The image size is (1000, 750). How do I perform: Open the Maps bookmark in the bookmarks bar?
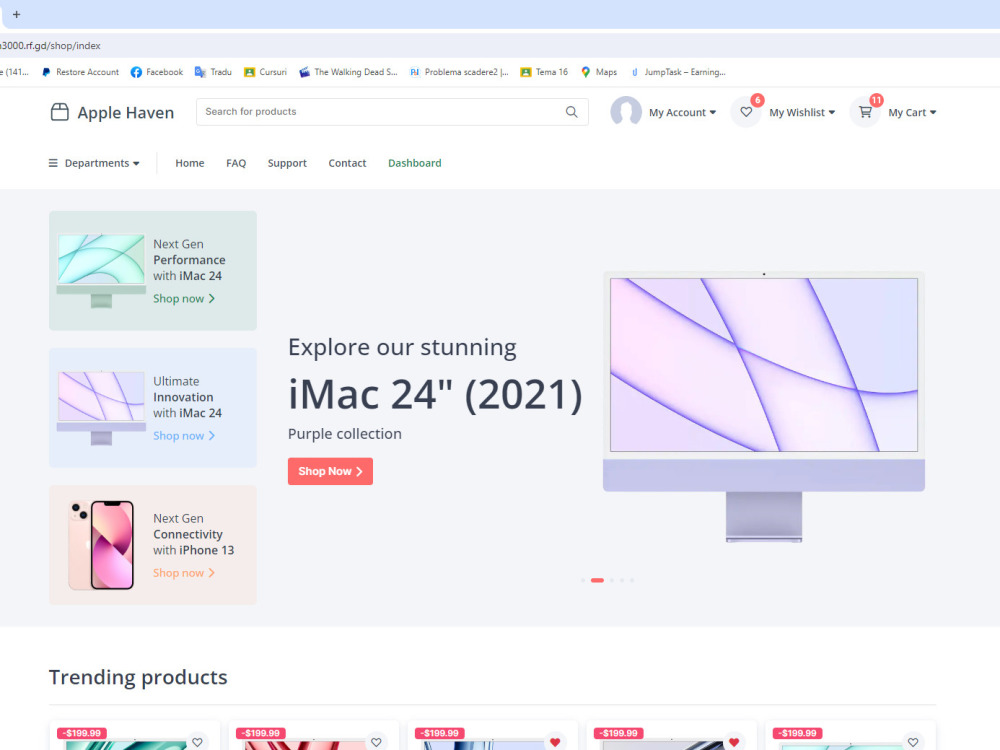click(x=600, y=71)
